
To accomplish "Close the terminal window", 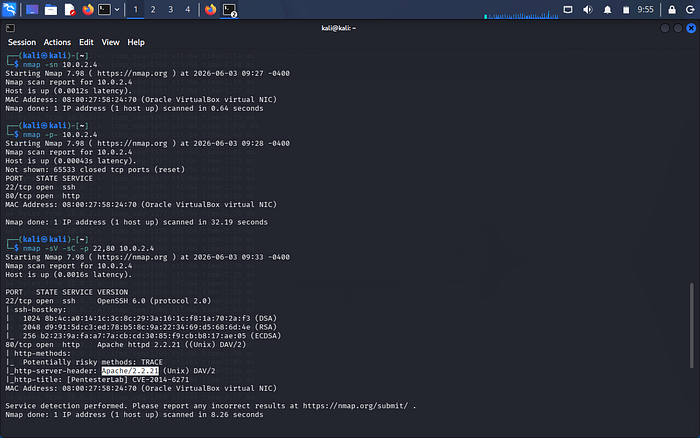I will [x=691, y=28].
